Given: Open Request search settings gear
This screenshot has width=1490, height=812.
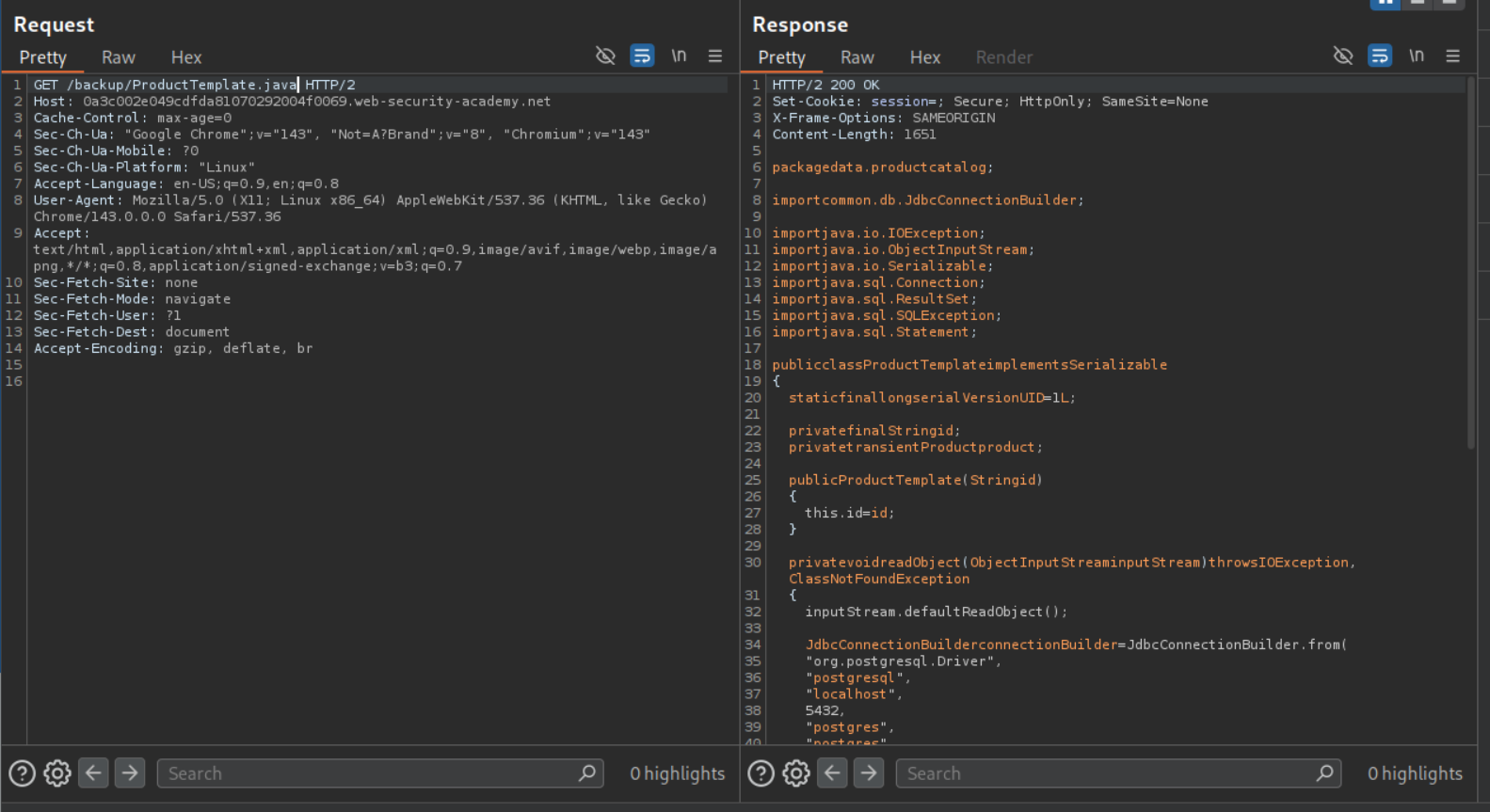Looking at the screenshot, I should (x=57, y=773).
